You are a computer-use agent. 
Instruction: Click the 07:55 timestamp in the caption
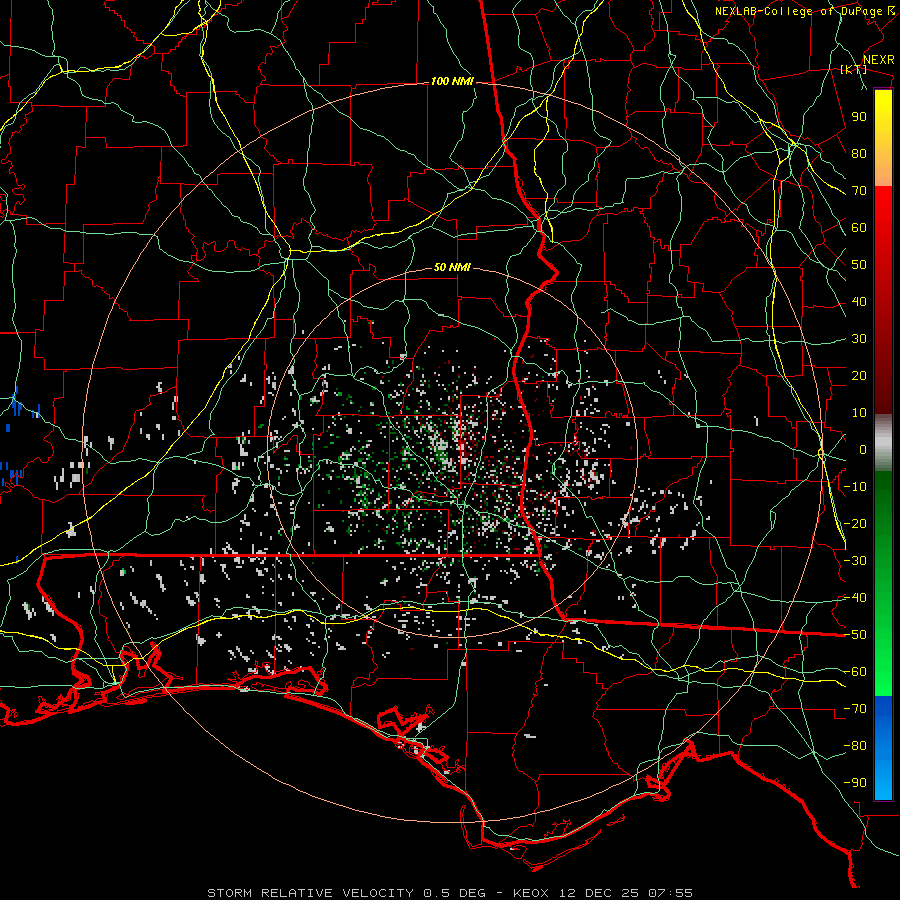click(670, 893)
